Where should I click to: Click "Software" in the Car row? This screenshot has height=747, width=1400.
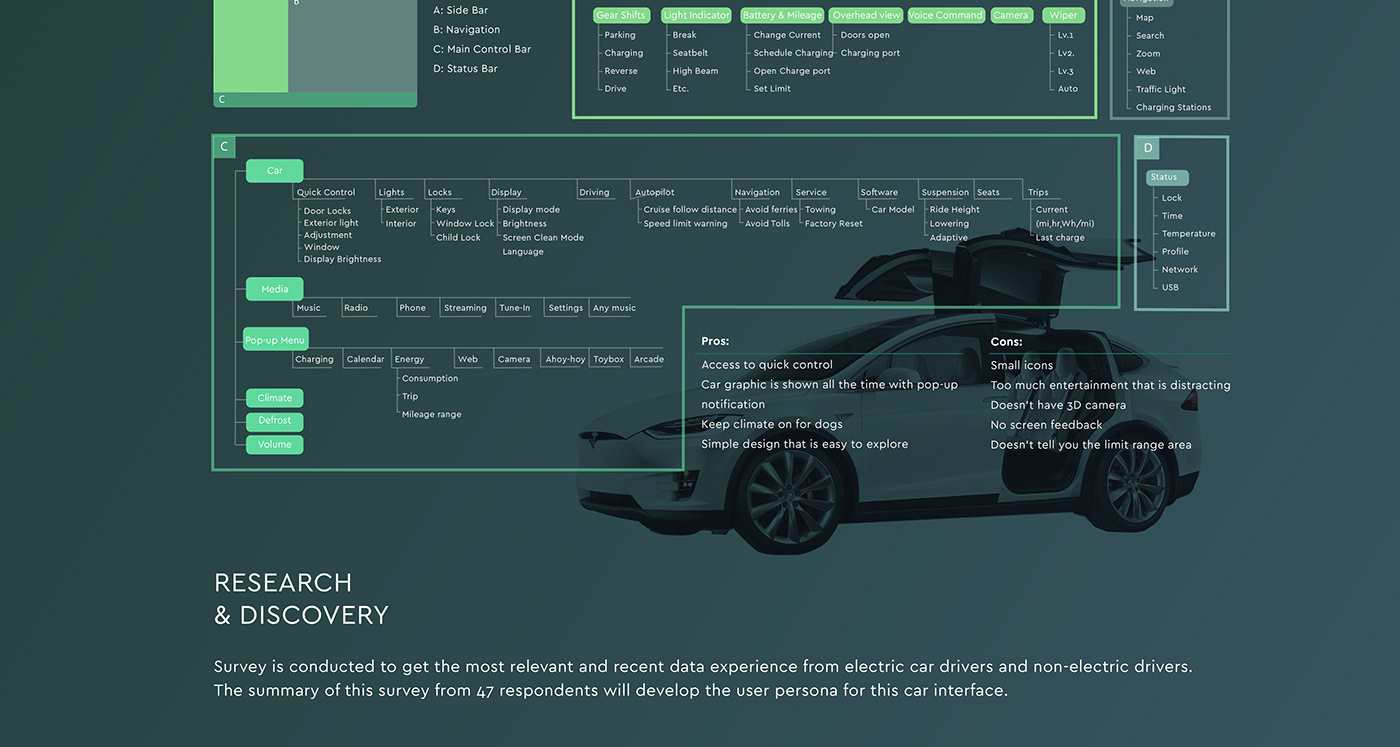tap(879, 192)
